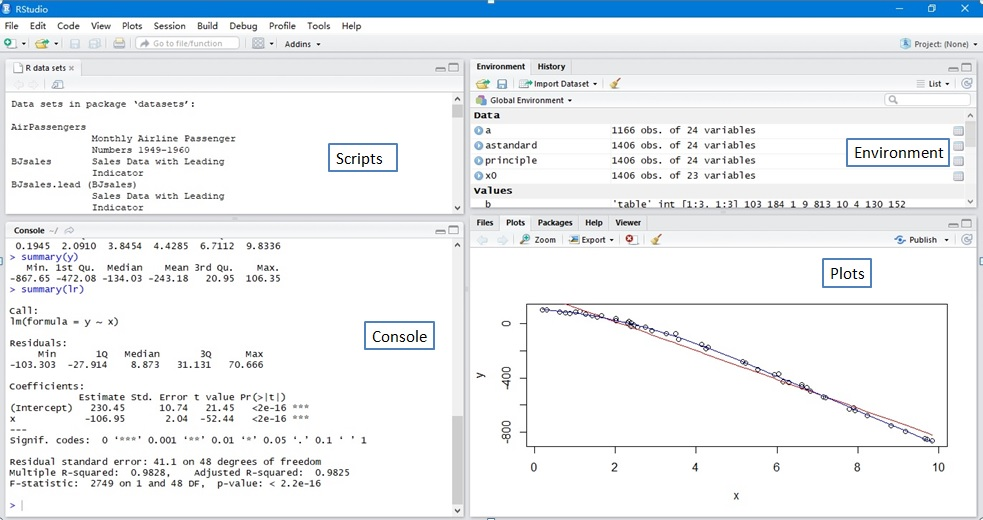983x520 pixels.
Task: Refresh the current plot
Action: pyautogui.click(x=966, y=240)
